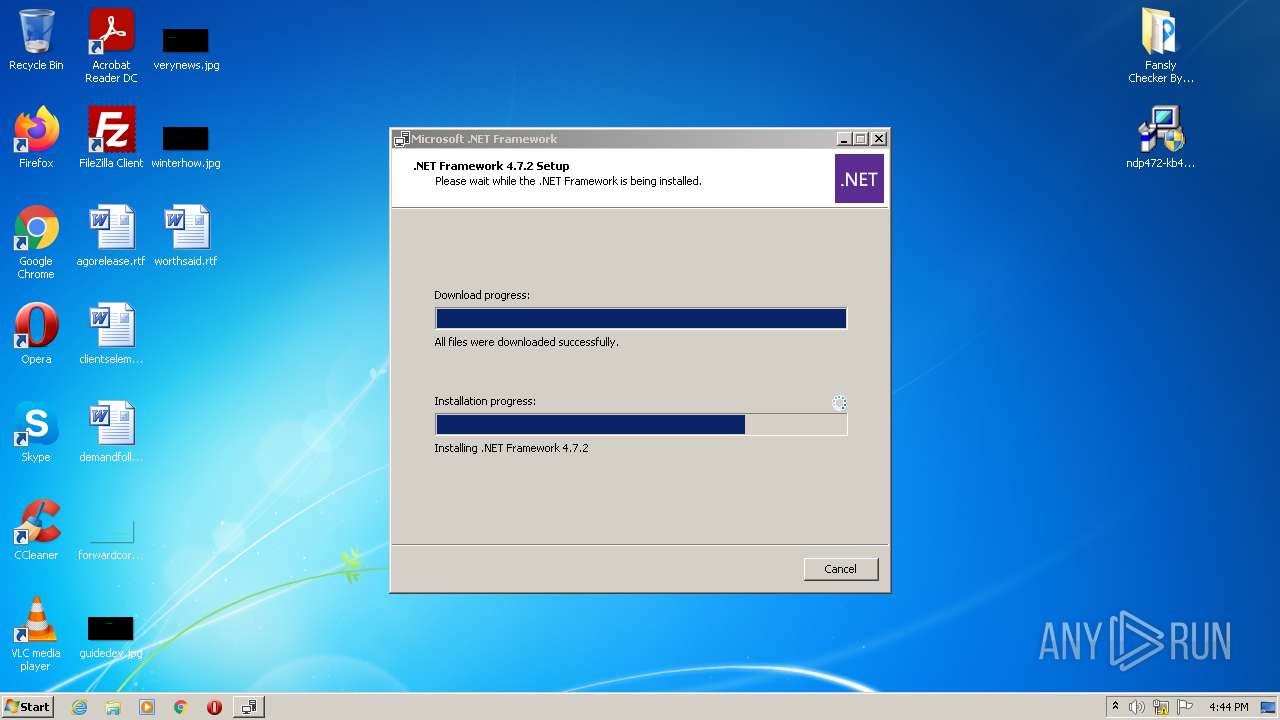Select demandfoll document icon

(x=111, y=432)
